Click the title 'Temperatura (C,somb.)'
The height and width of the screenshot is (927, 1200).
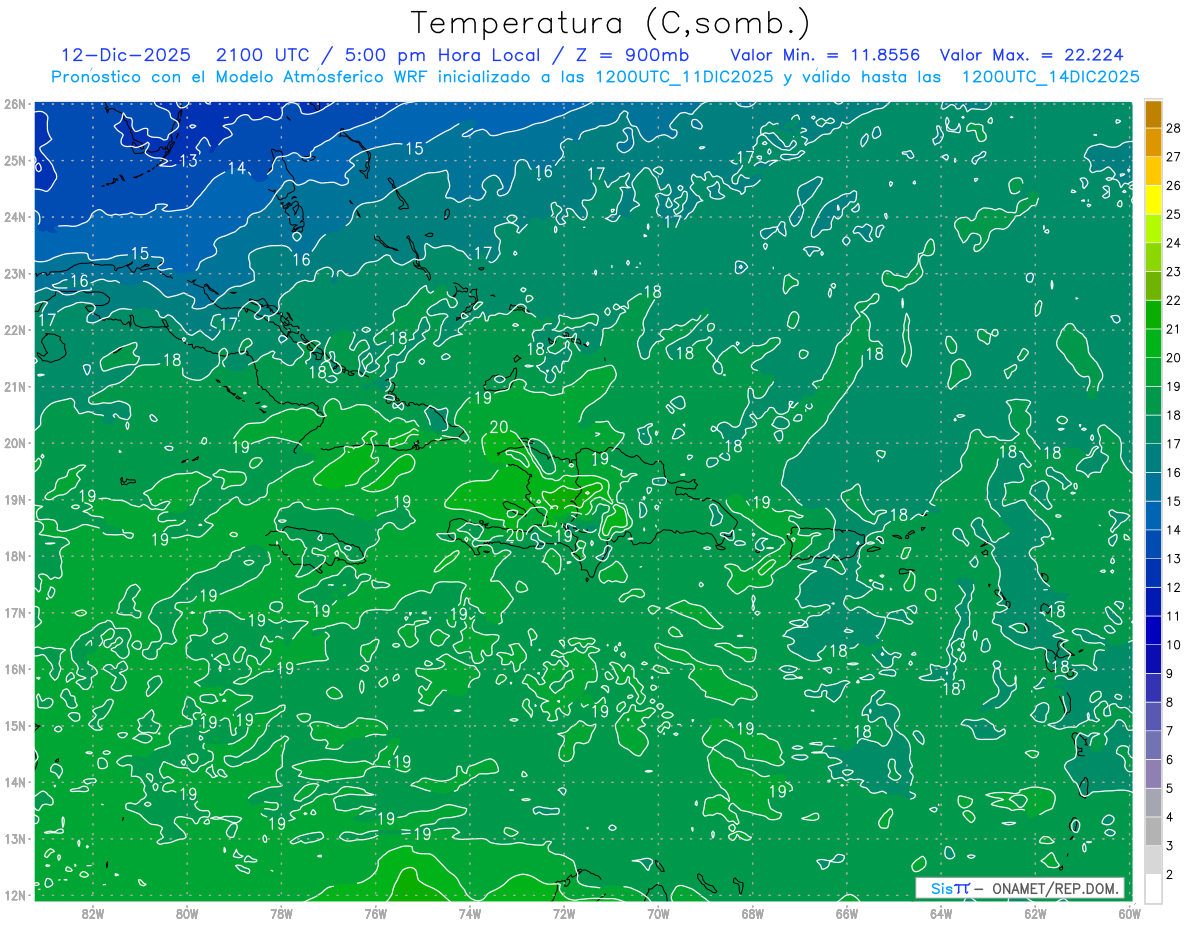[x=611, y=24]
